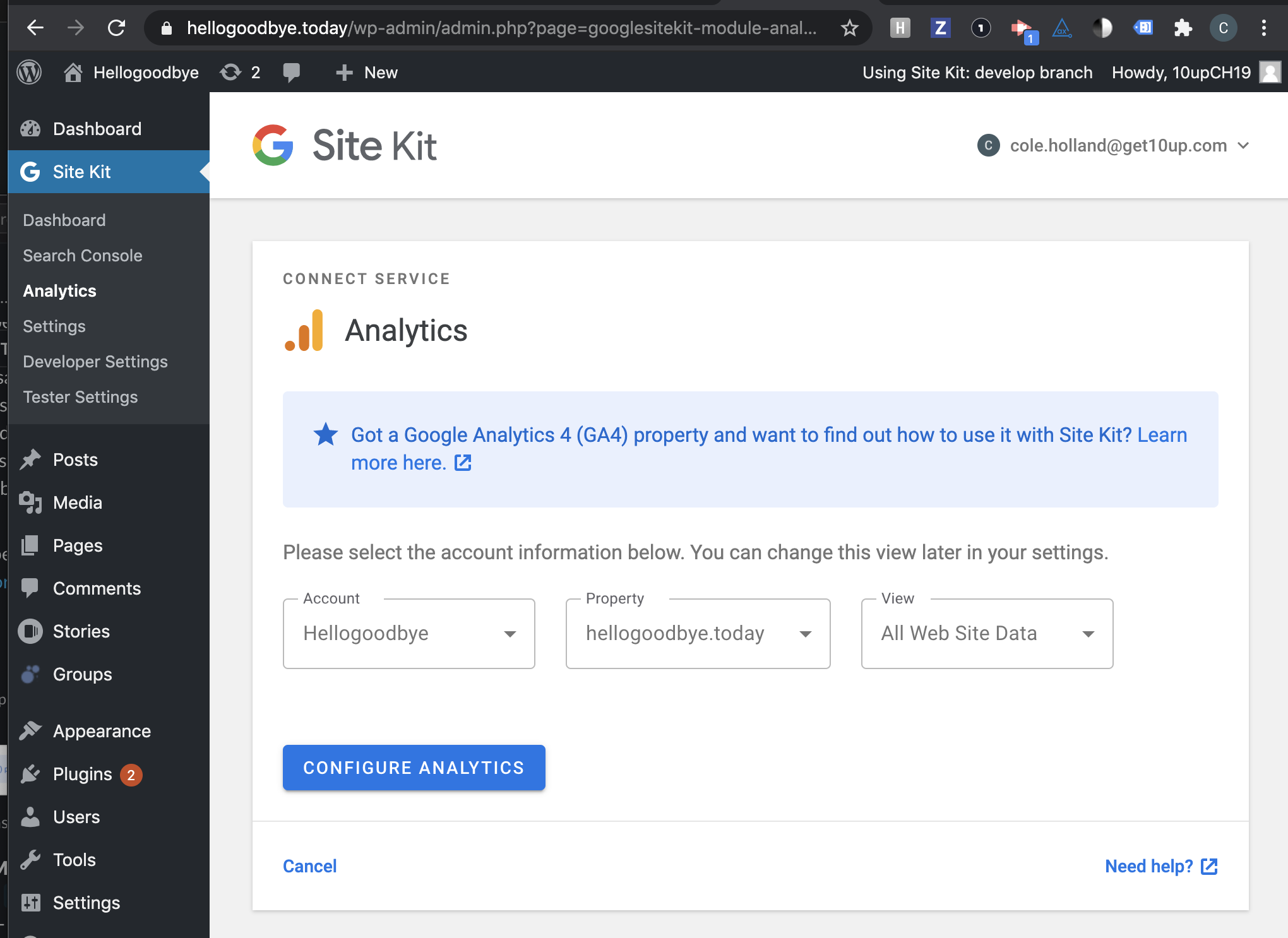The image size is (1288, 938).
Task: Open the comments bubble in the admin bar
Action: (x=292, y=72)
